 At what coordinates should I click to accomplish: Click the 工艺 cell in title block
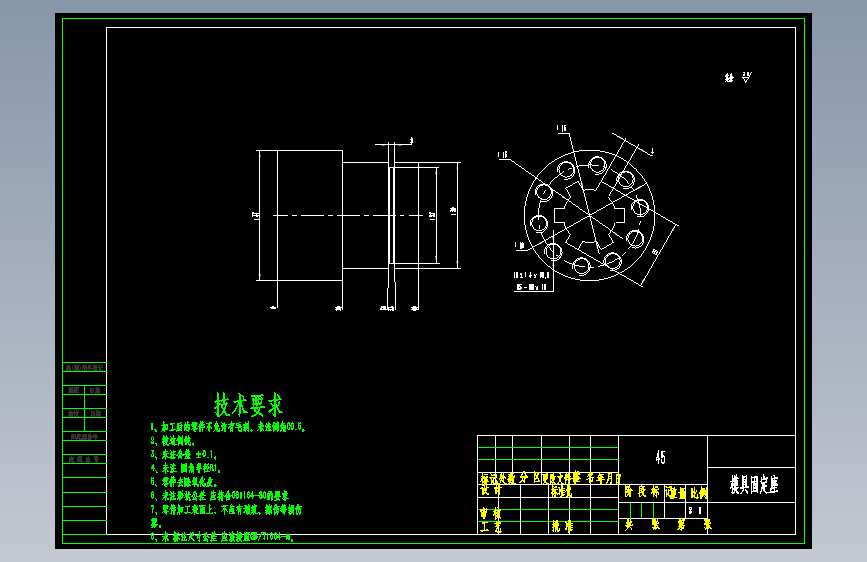click(x=490, y=527)
